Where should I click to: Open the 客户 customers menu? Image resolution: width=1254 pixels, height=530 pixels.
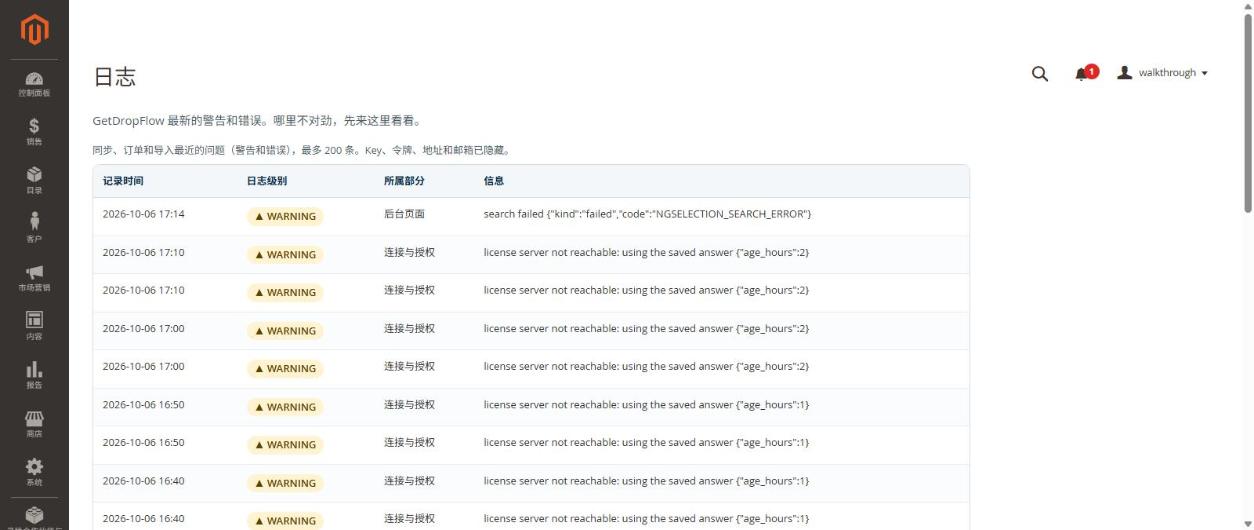pos(34,229)
